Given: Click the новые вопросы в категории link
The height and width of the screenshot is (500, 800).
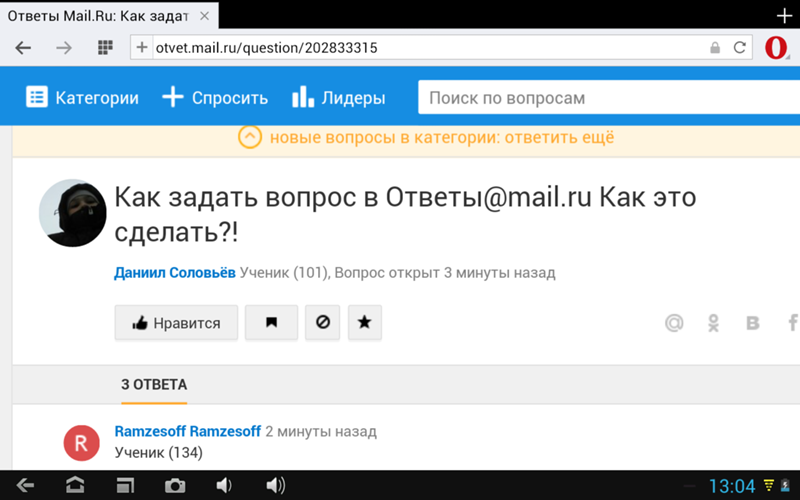Looking at the screenshot, I should tap(442, 137).
